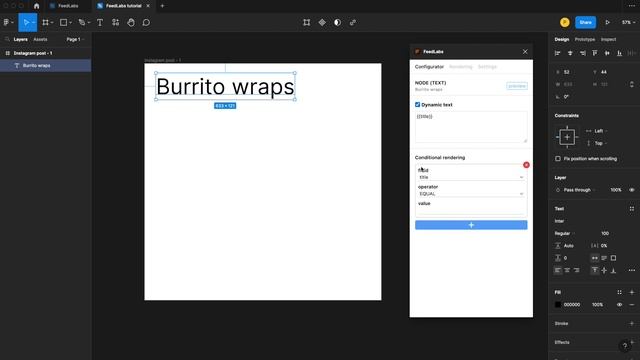Click the Align vertical centers icon

pos(607,53)
